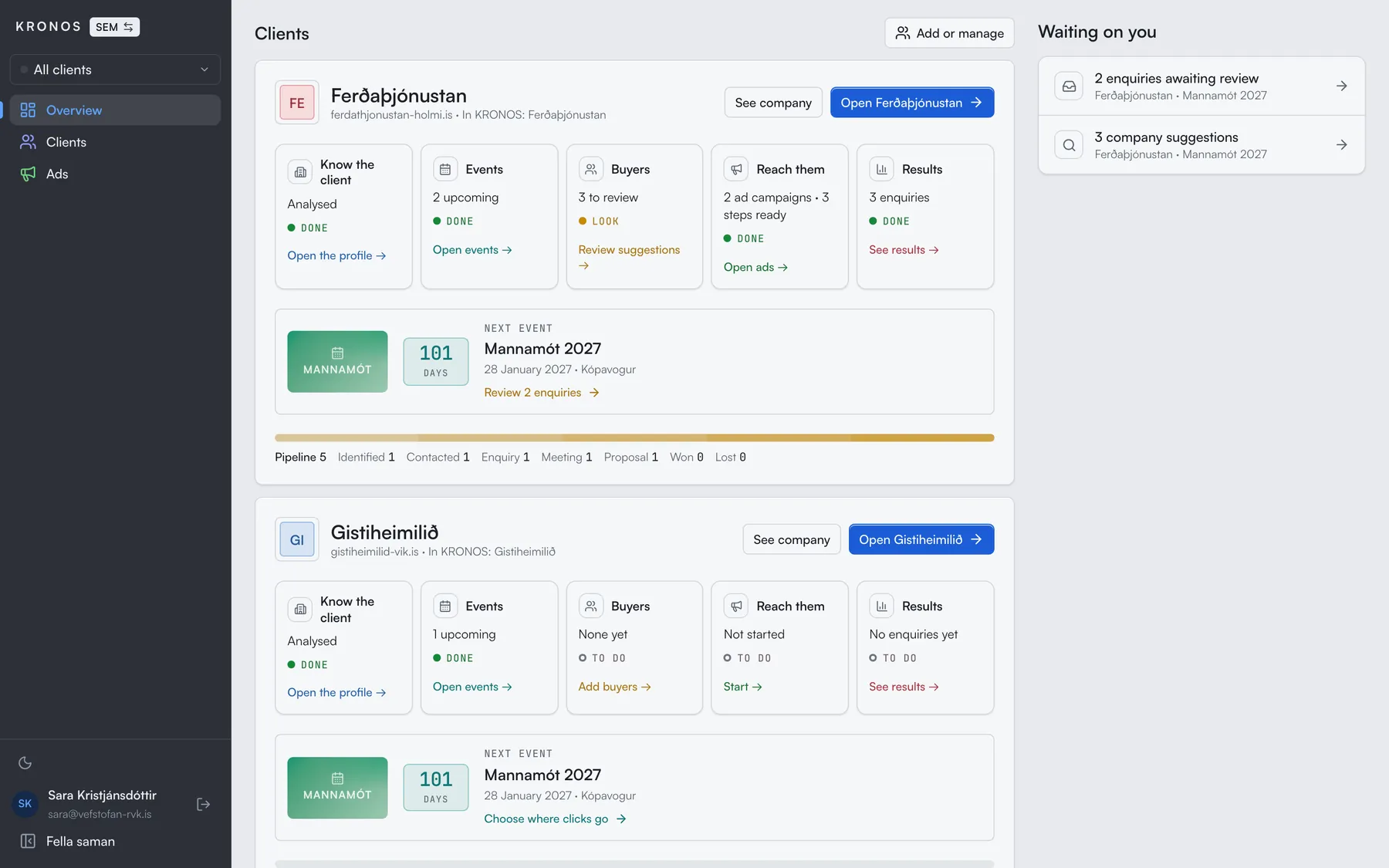Viewport: 1389px width, 868px height.
Task: Click the Open Gistiheimilið button
Action: click(921, 539)
